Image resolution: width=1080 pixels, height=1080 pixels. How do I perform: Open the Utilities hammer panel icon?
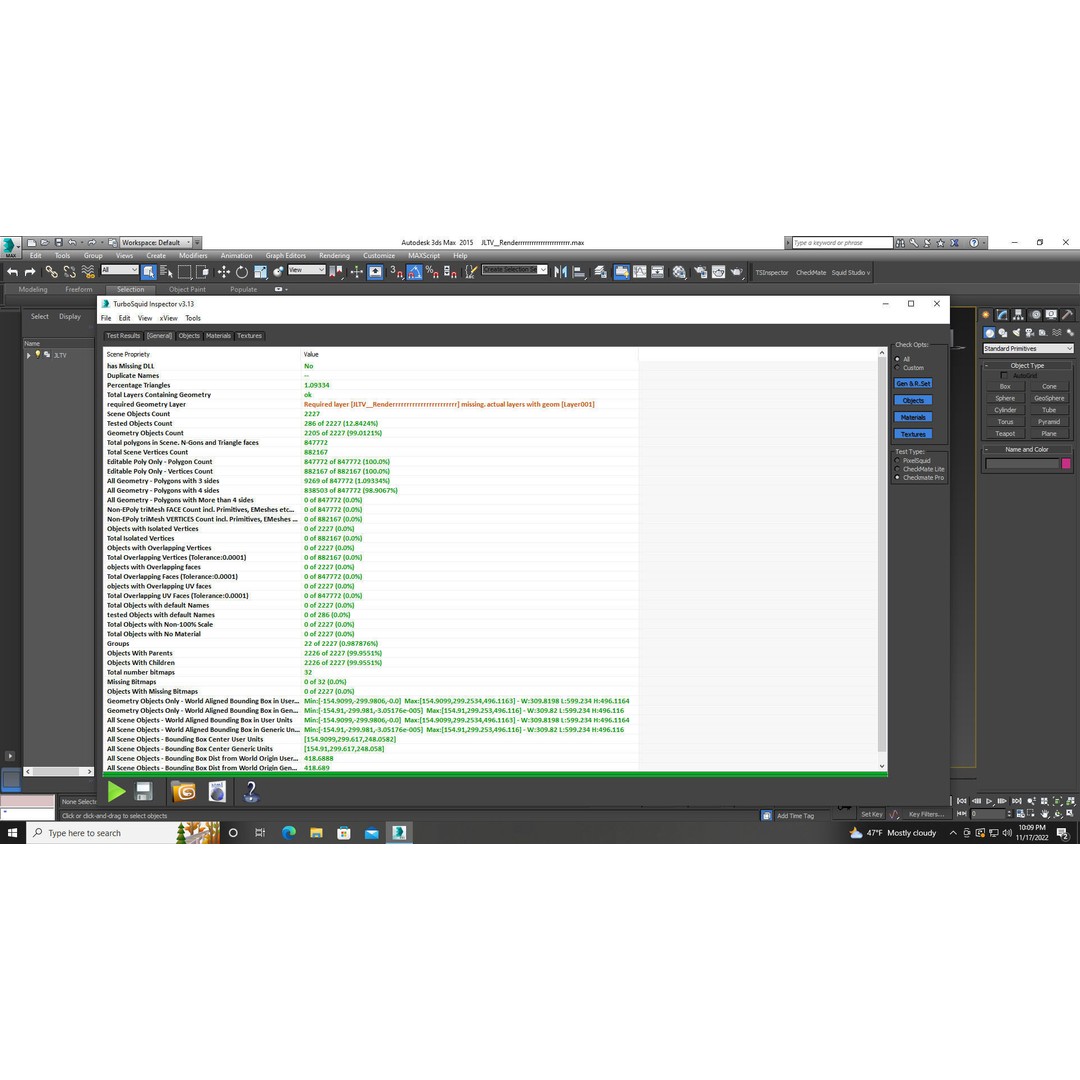coord(1068,315)
